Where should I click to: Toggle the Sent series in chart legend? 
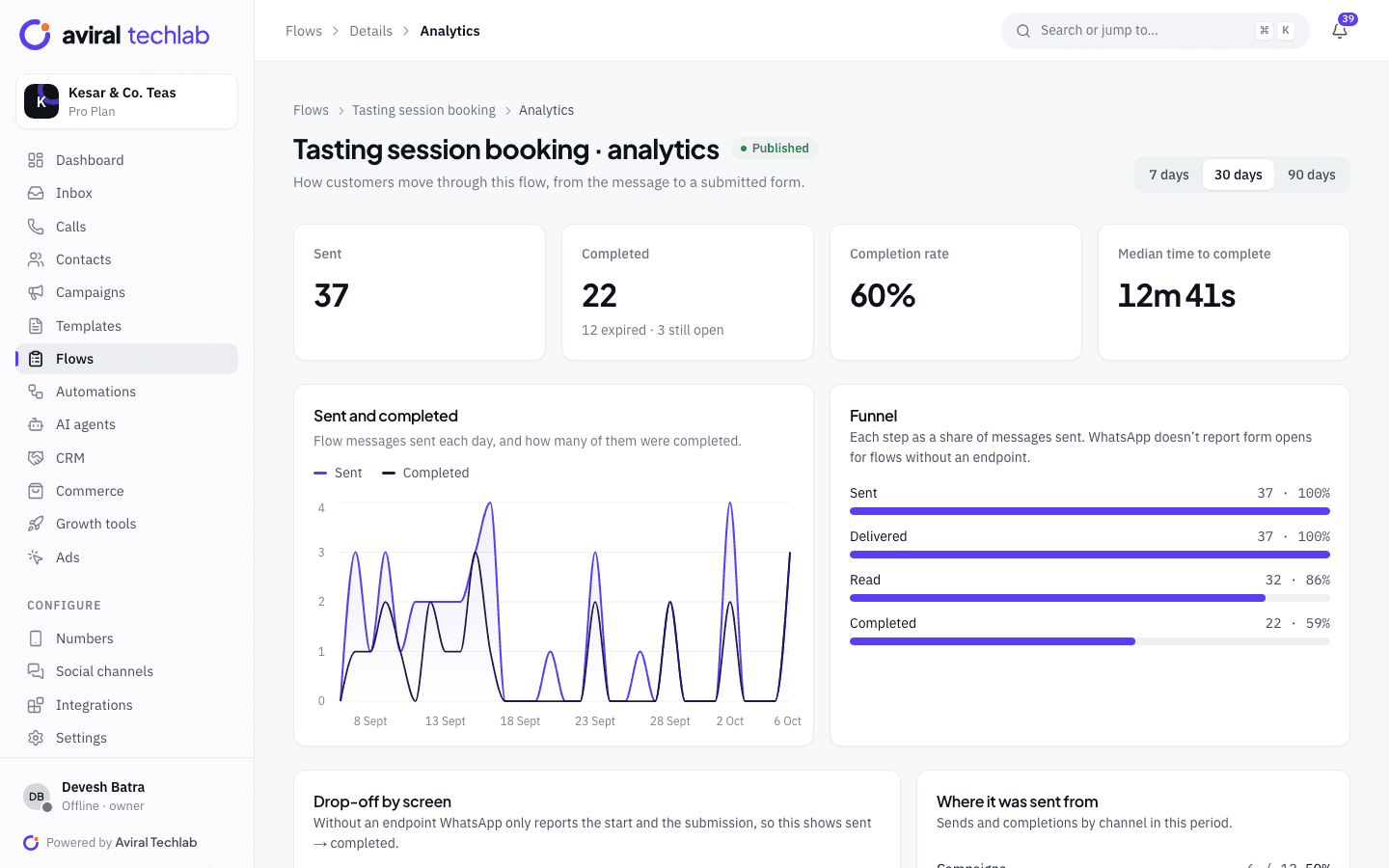point(338,473)
